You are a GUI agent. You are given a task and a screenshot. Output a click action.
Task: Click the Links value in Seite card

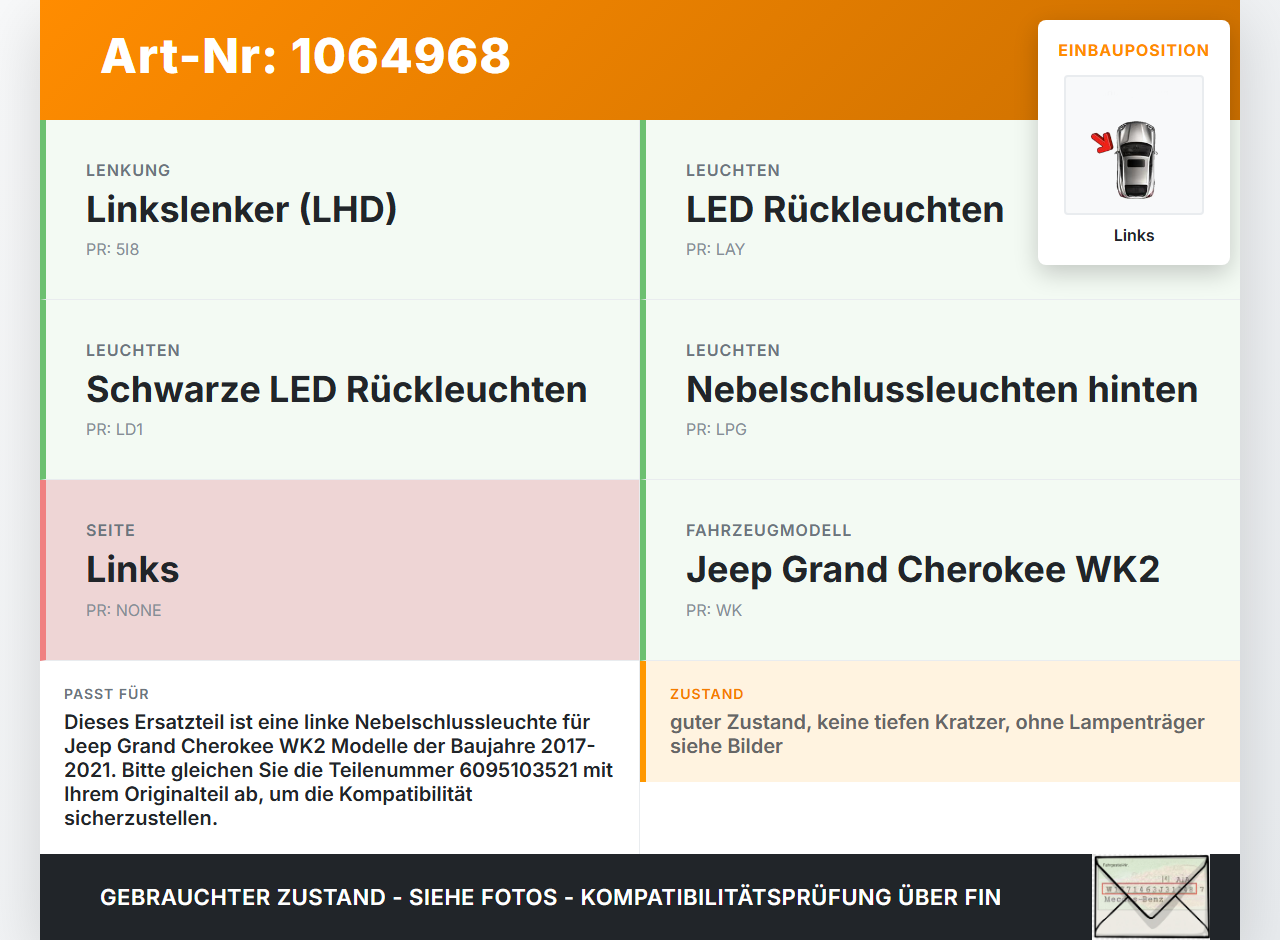[133, 570]
